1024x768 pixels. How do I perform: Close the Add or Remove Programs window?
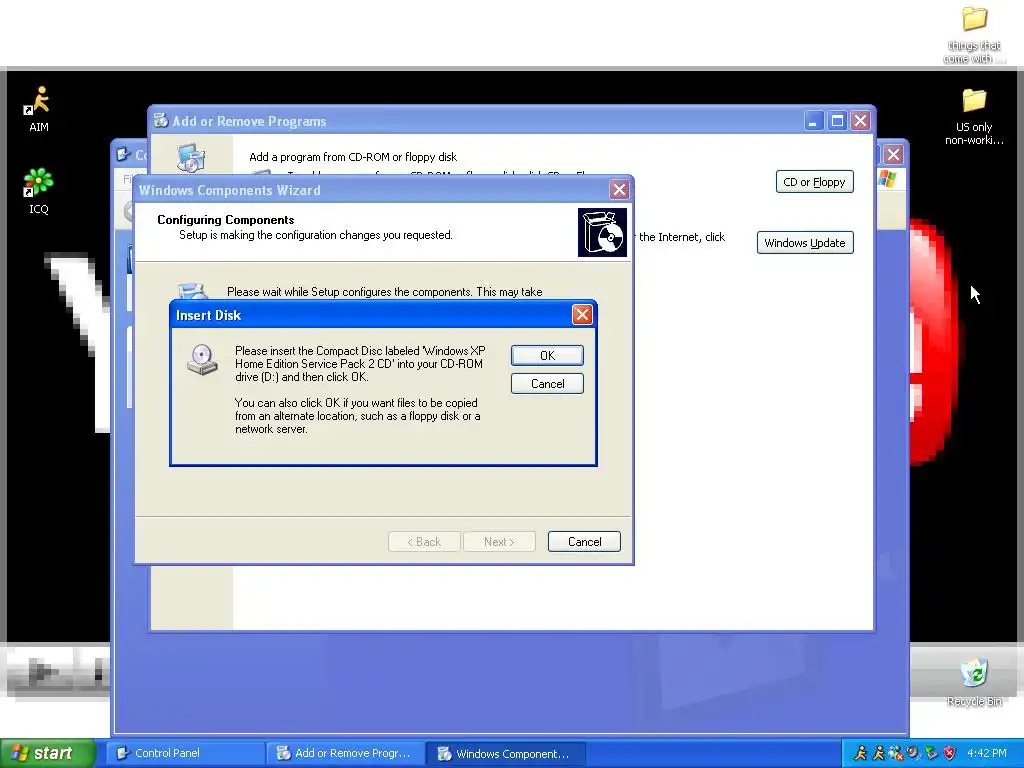861,121
